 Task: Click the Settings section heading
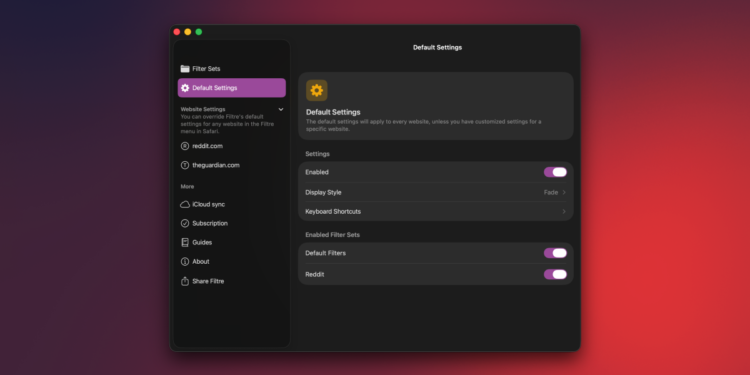[317, 154]
